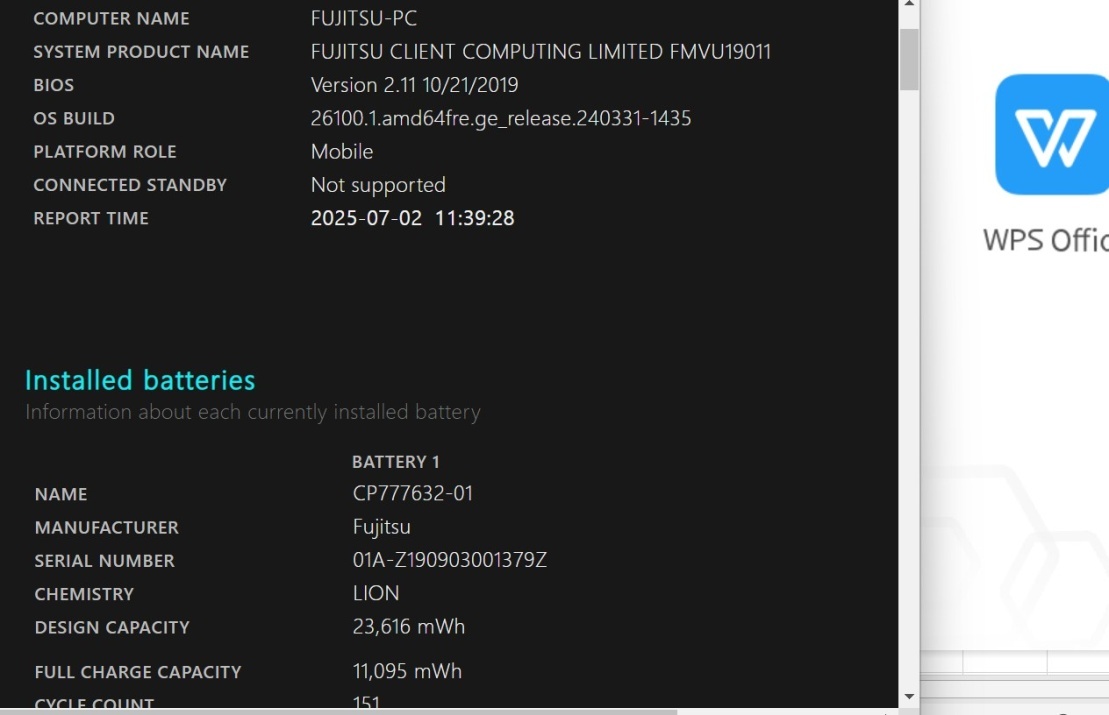The width and height of the screenshot is (1109, 715).
Task: Click the vertical scrollbar thumb
Action: (x=910, y=59)
